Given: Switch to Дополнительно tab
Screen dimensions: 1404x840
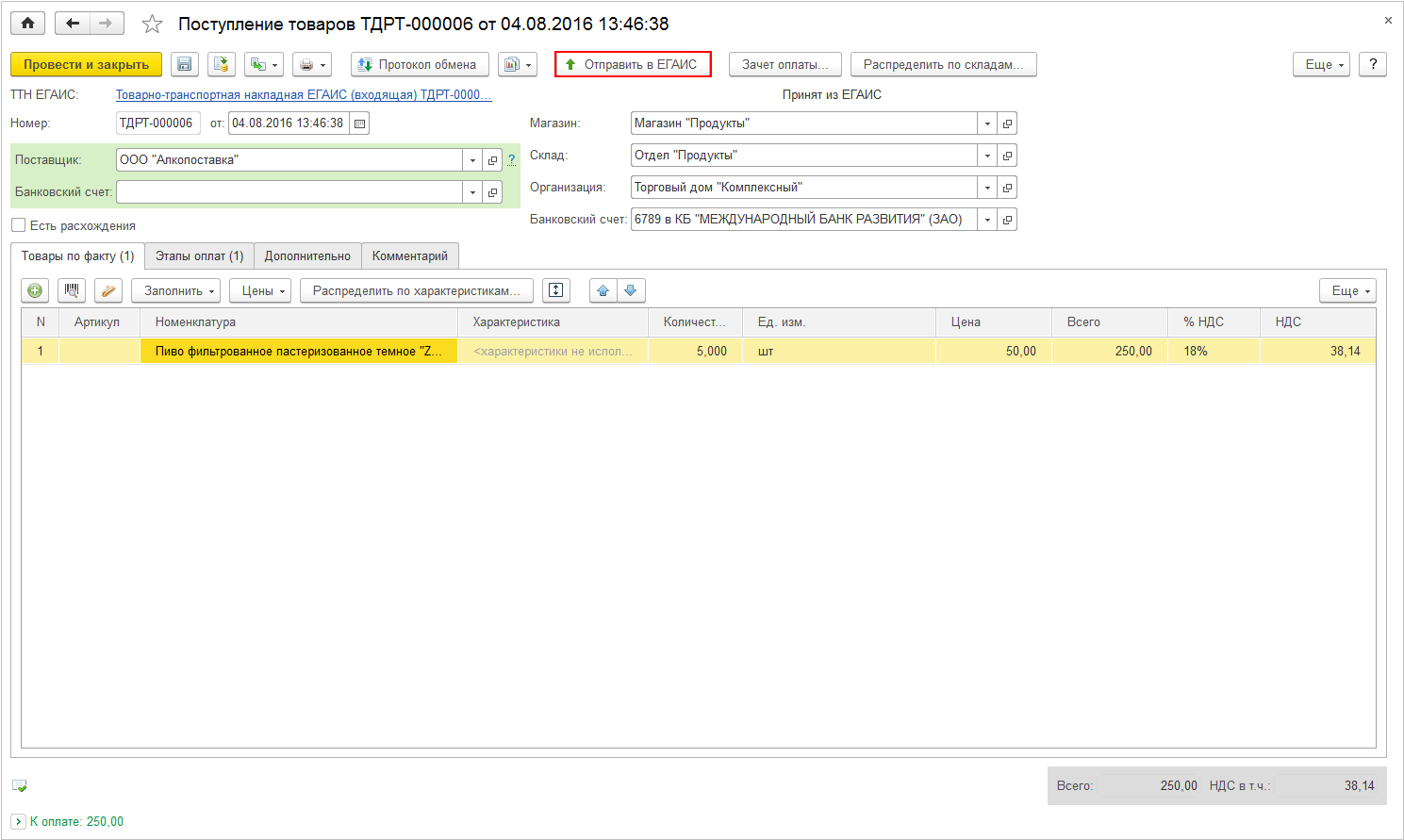Looking at the screenshot, I should pyautogui.click(x=307, y=256).
